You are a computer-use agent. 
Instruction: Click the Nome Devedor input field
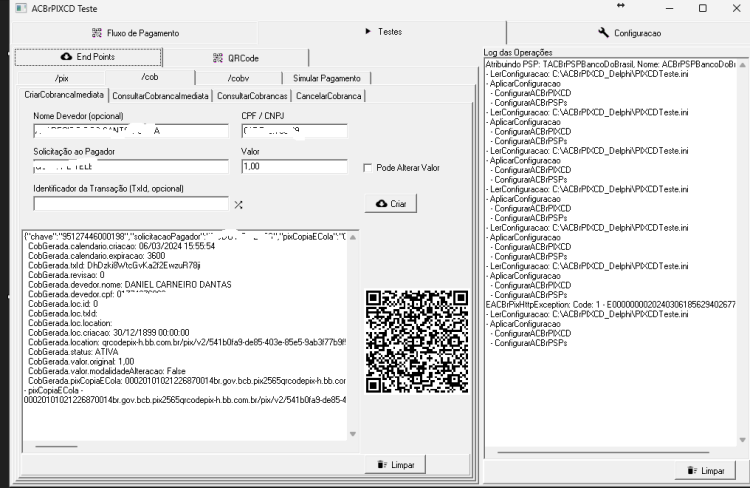(131, 131)
